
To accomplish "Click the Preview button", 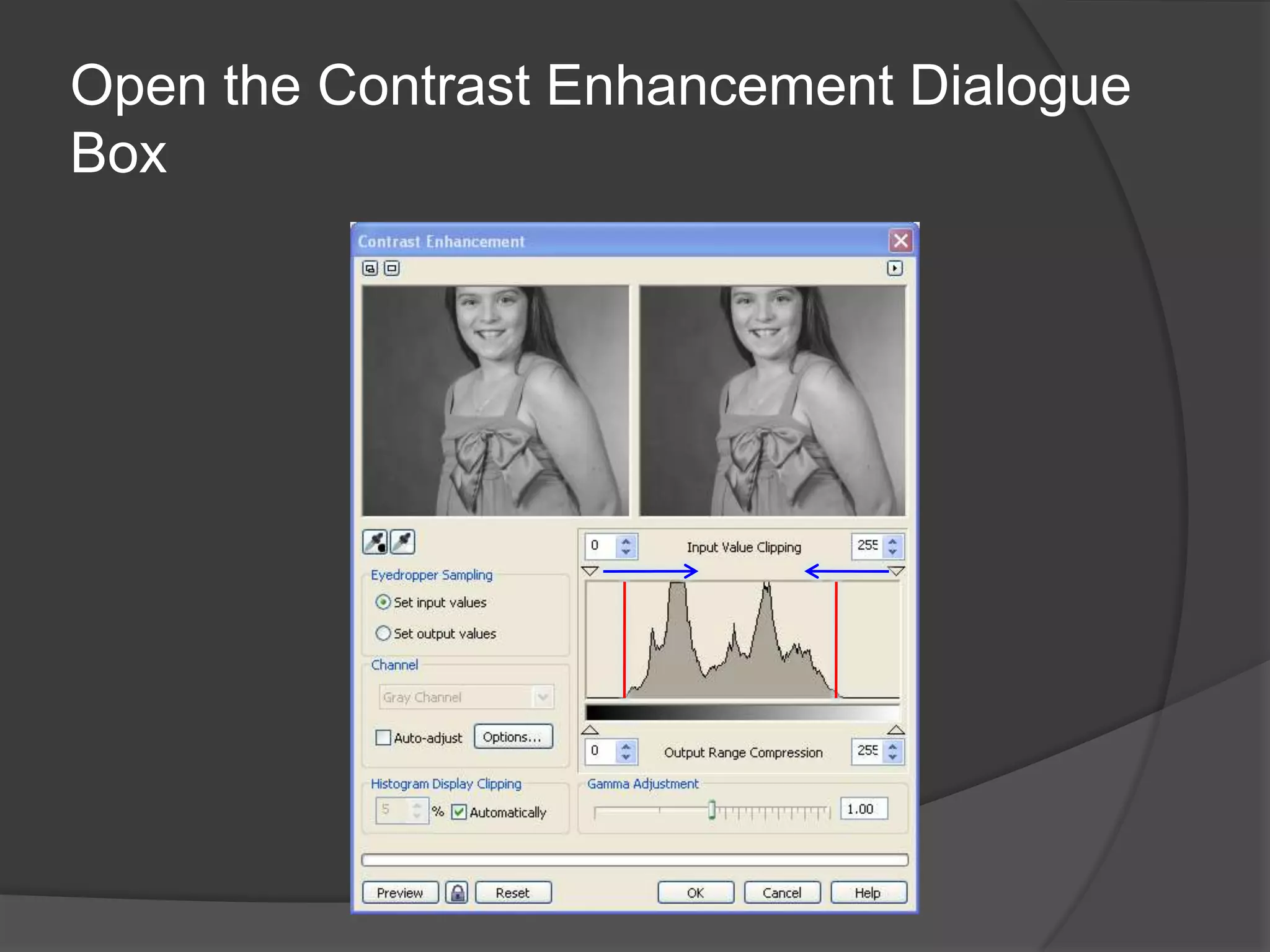I will pos(400,892).
